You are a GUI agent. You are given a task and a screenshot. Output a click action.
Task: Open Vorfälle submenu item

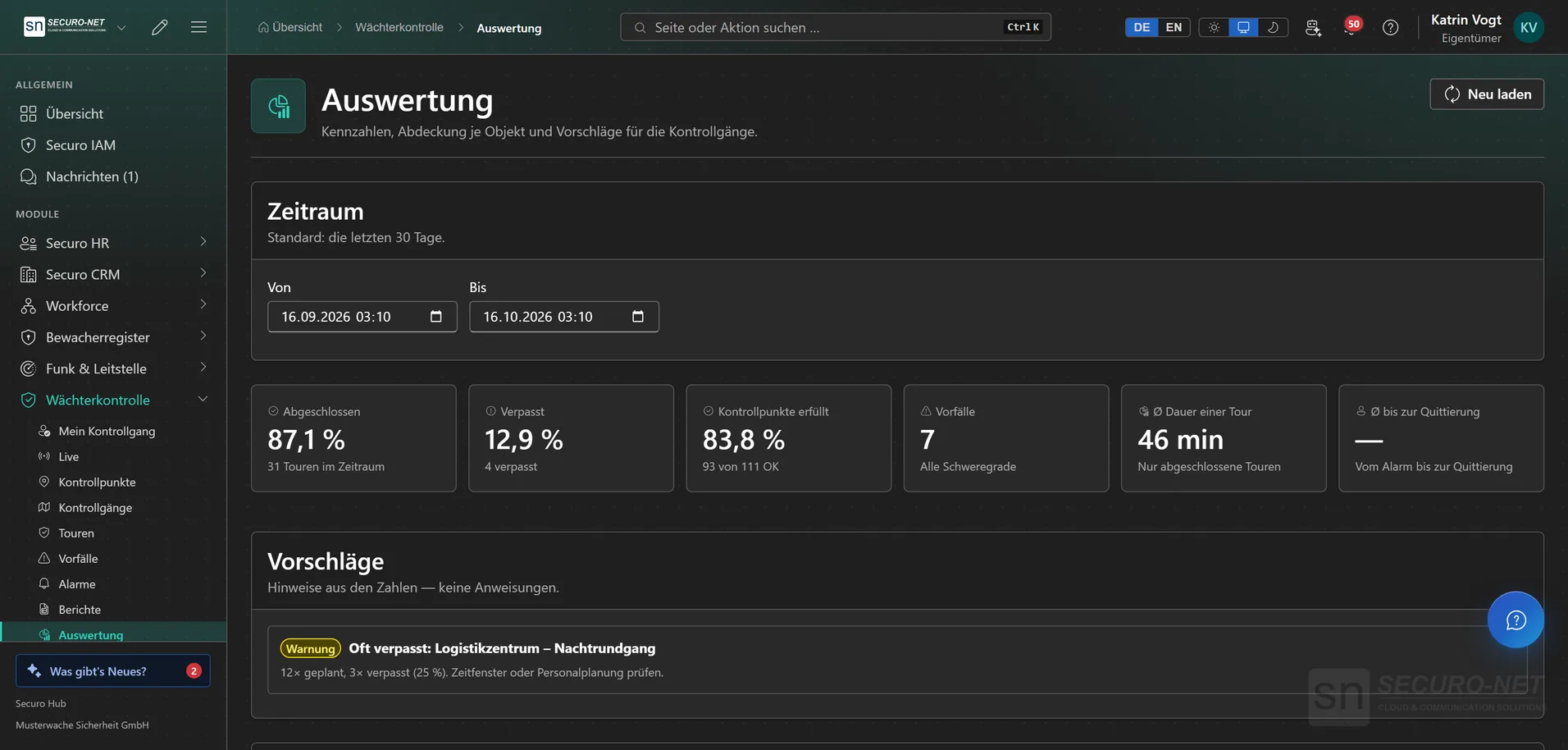[x=78, y=558]
